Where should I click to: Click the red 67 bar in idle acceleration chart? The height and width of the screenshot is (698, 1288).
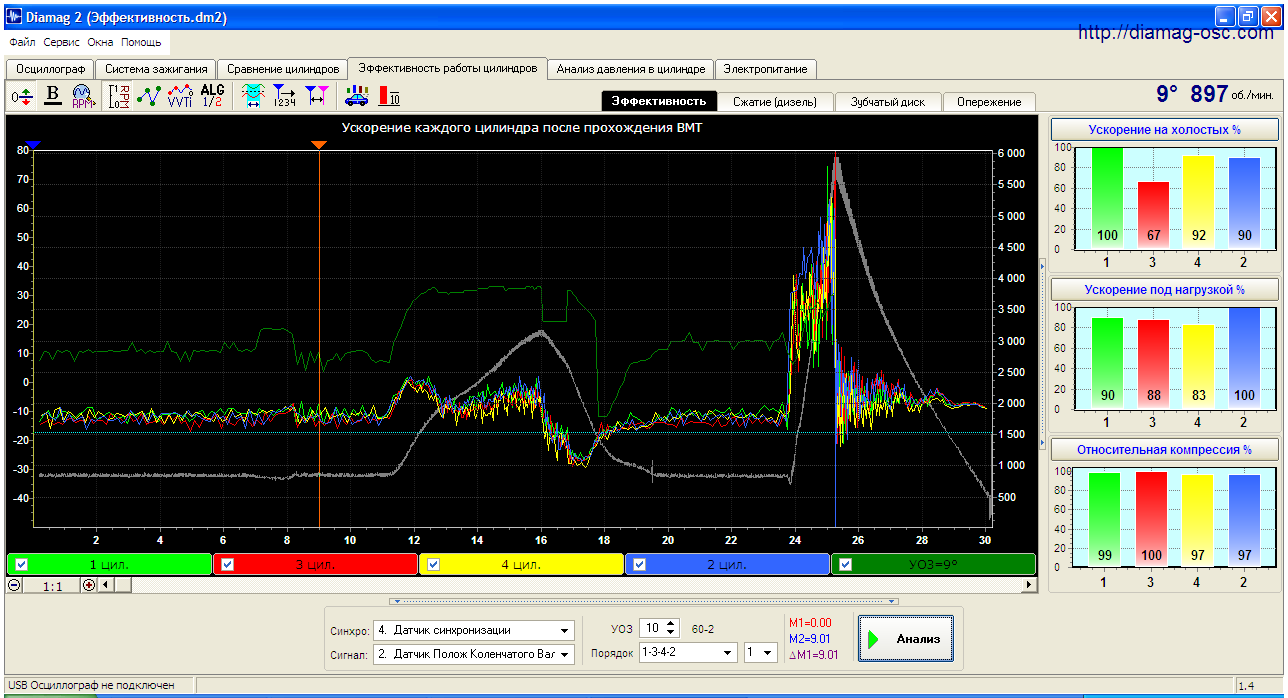(x=1153, y=216)
